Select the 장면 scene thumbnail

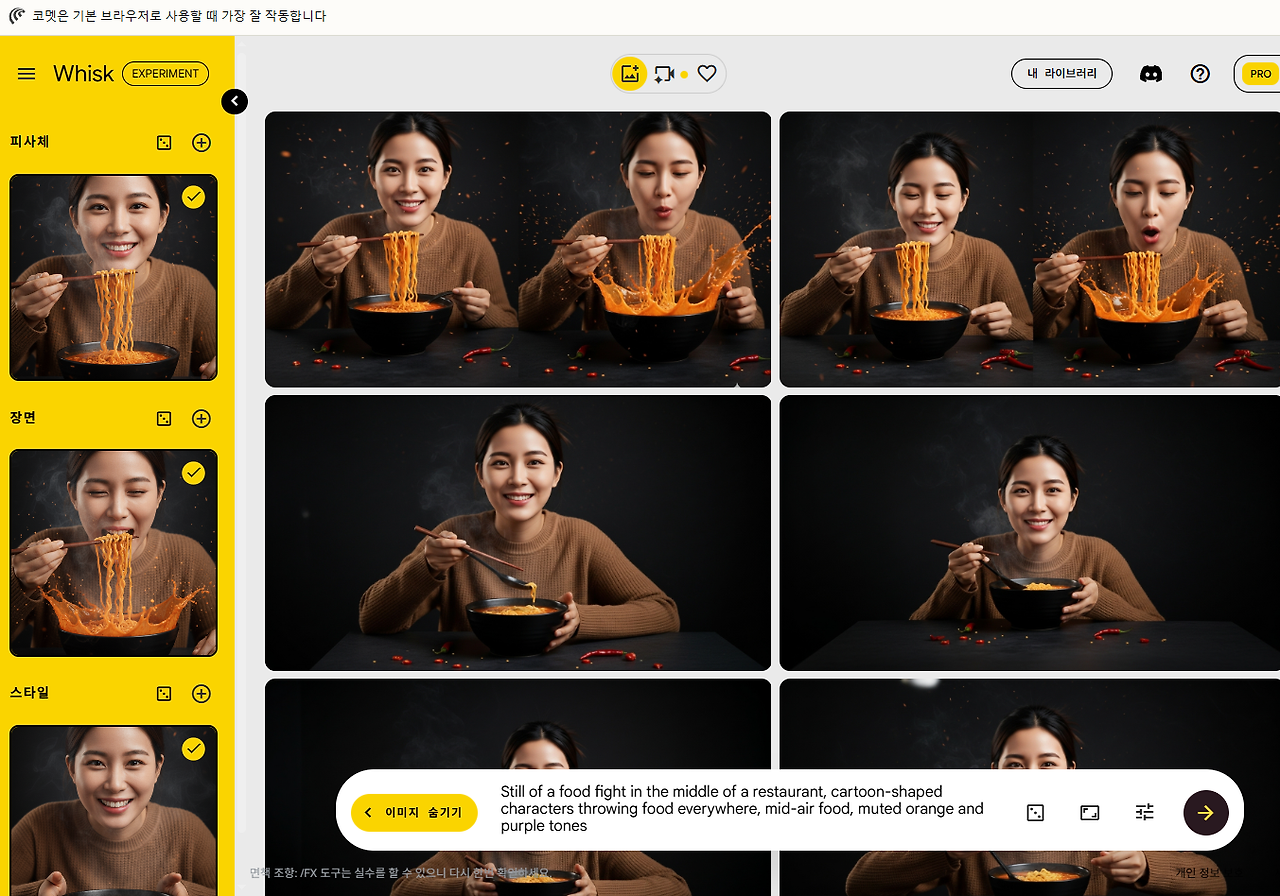113,553
